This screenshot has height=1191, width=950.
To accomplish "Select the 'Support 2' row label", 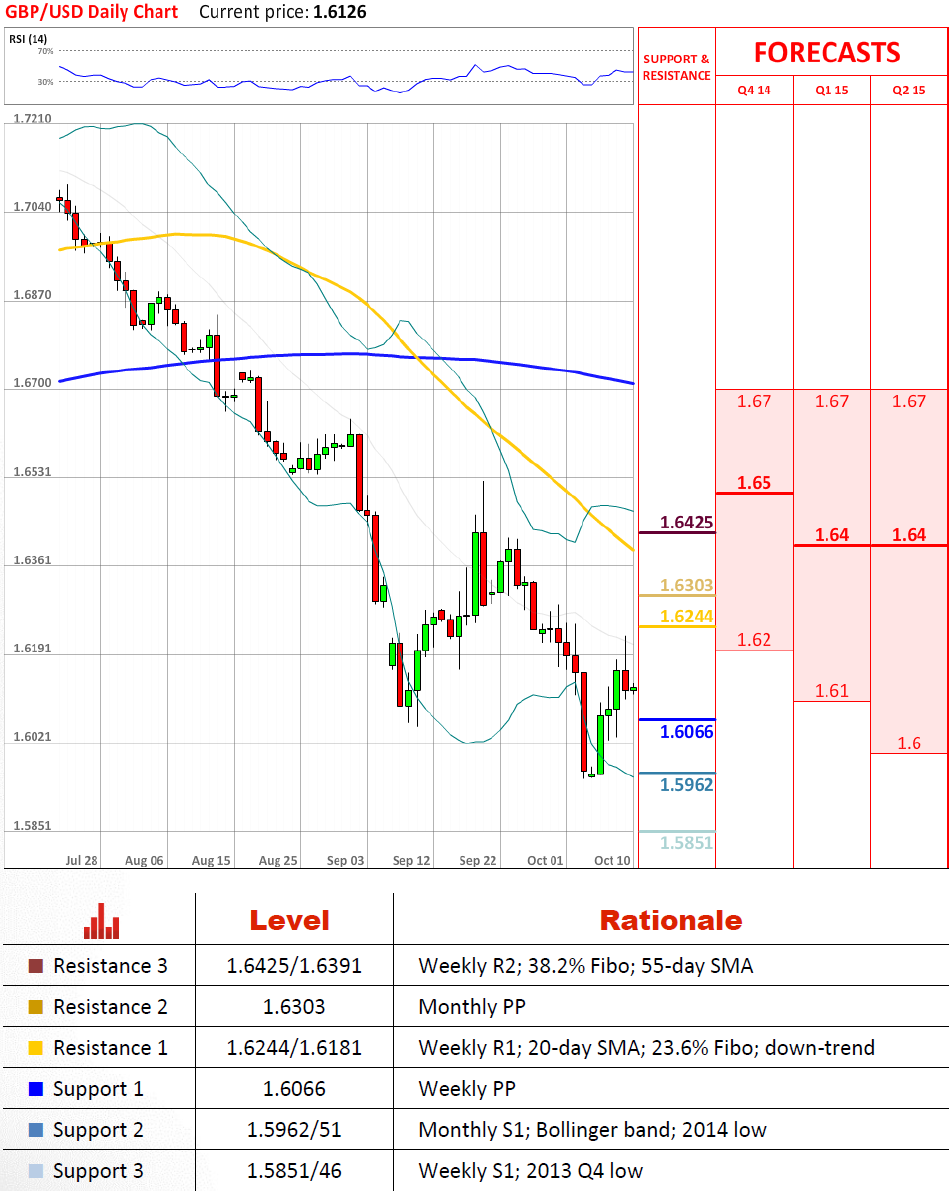I will [x=98, y=1131].
